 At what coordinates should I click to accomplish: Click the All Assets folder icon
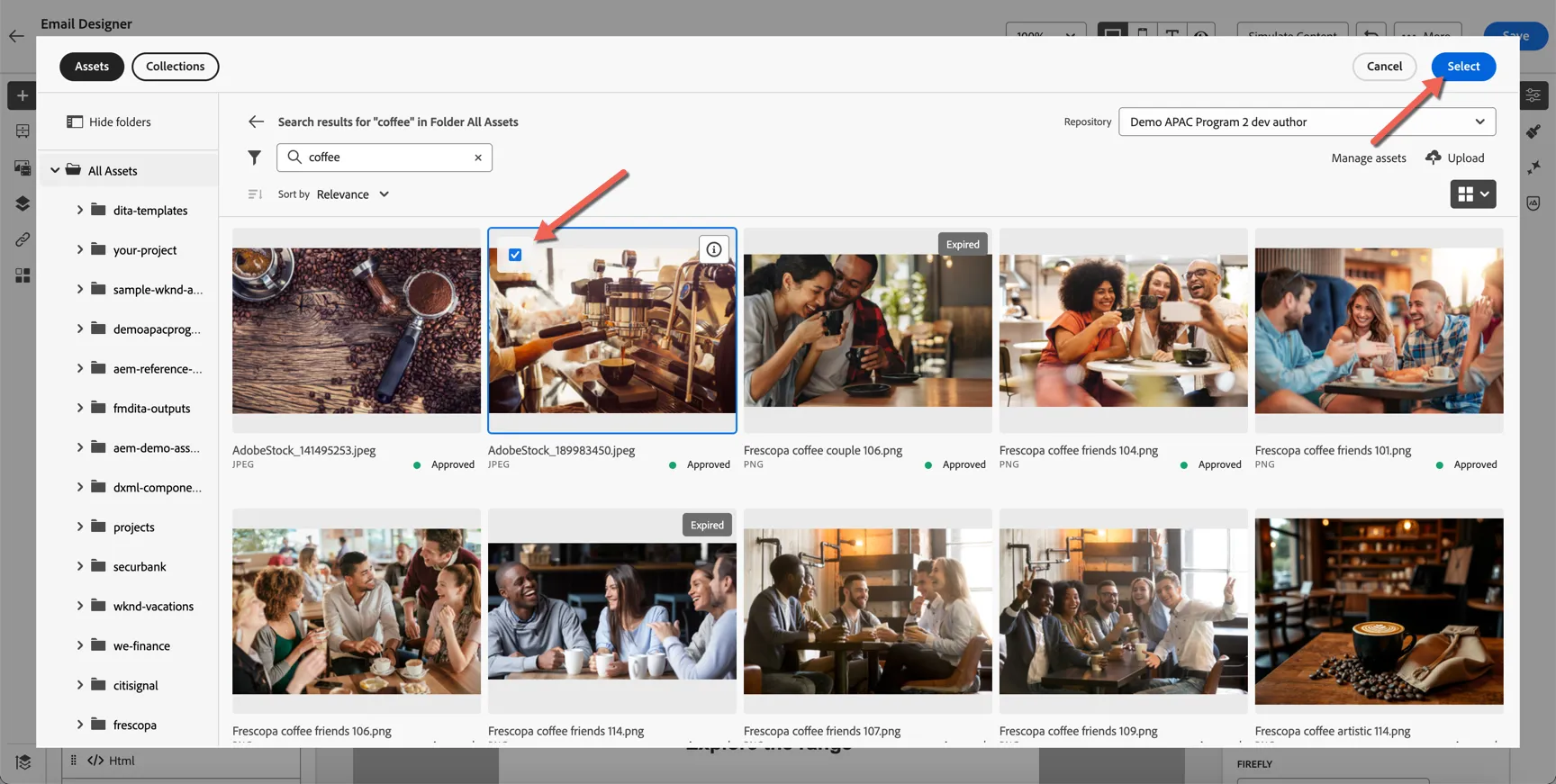point(74,170)
